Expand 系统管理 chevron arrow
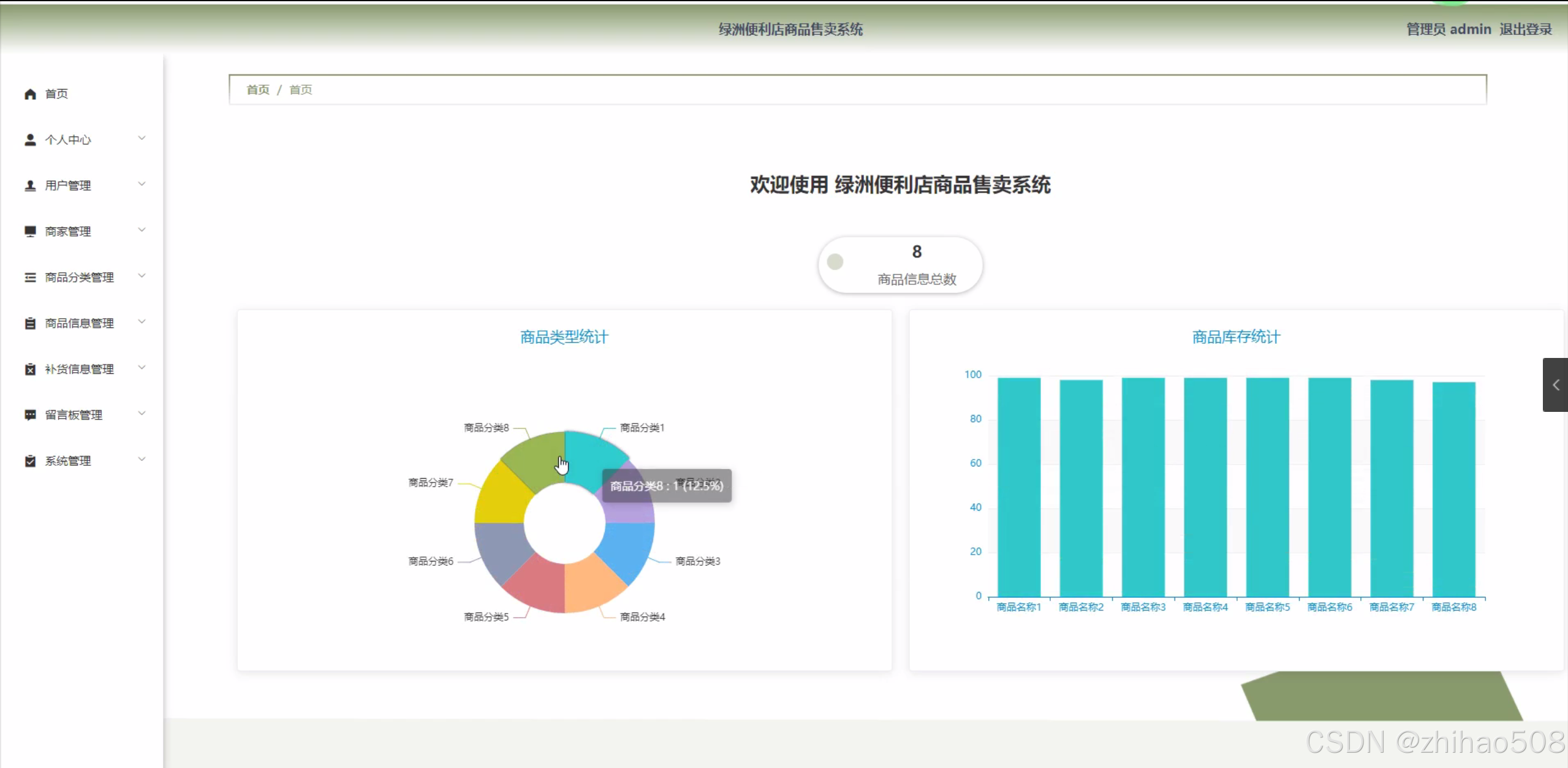Viewport: 1568px width, 768px height. (x=142, y=460)
